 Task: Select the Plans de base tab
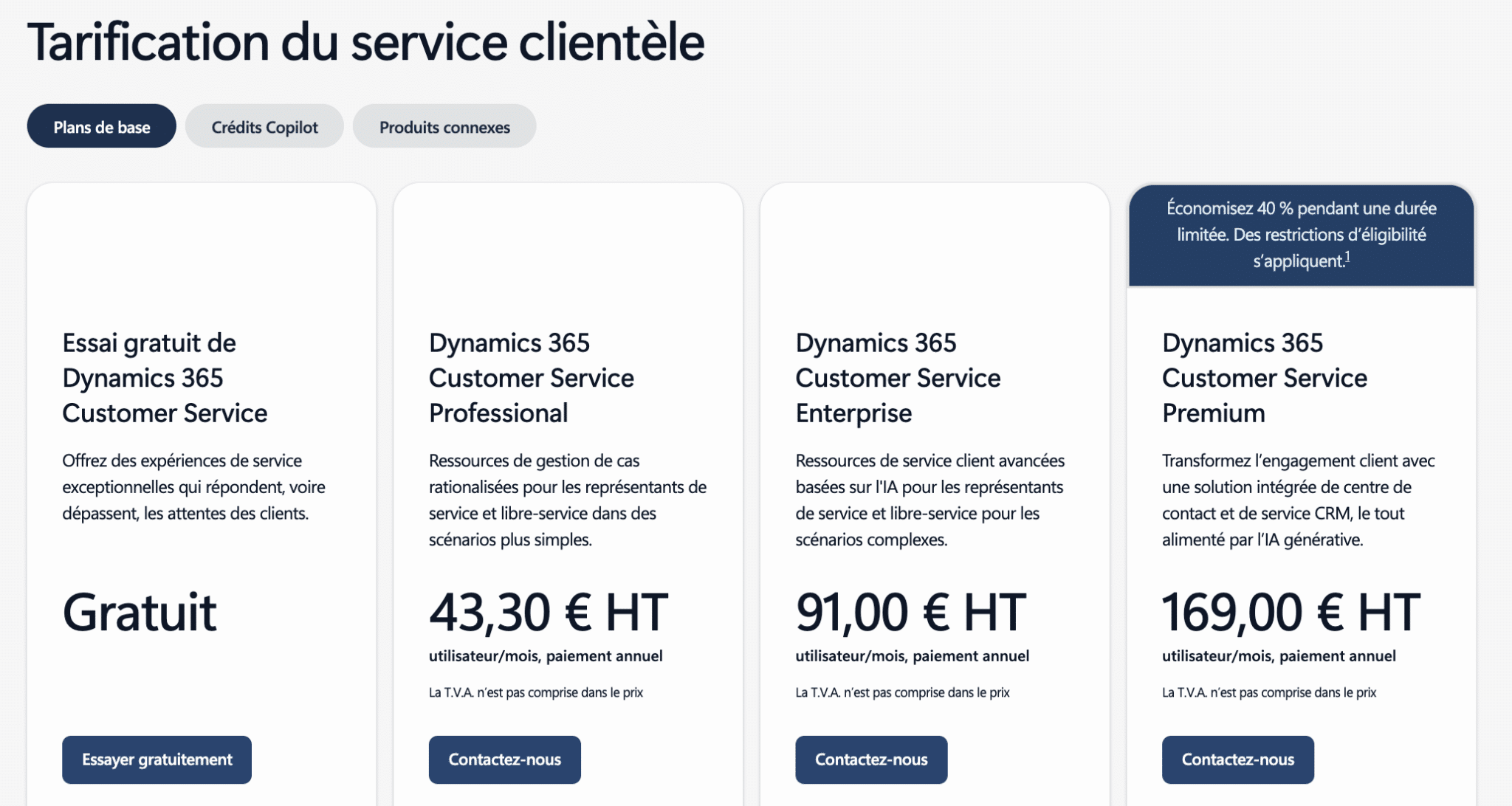click(102, 126)
